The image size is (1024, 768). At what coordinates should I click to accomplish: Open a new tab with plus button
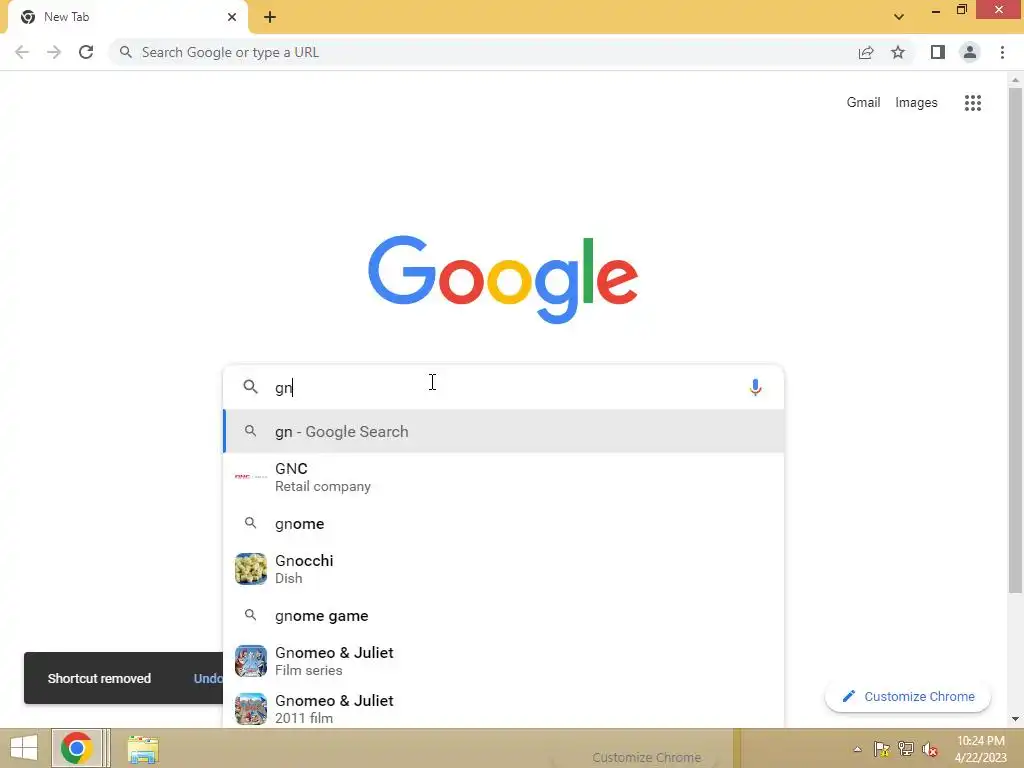click(x=270, y=17)
